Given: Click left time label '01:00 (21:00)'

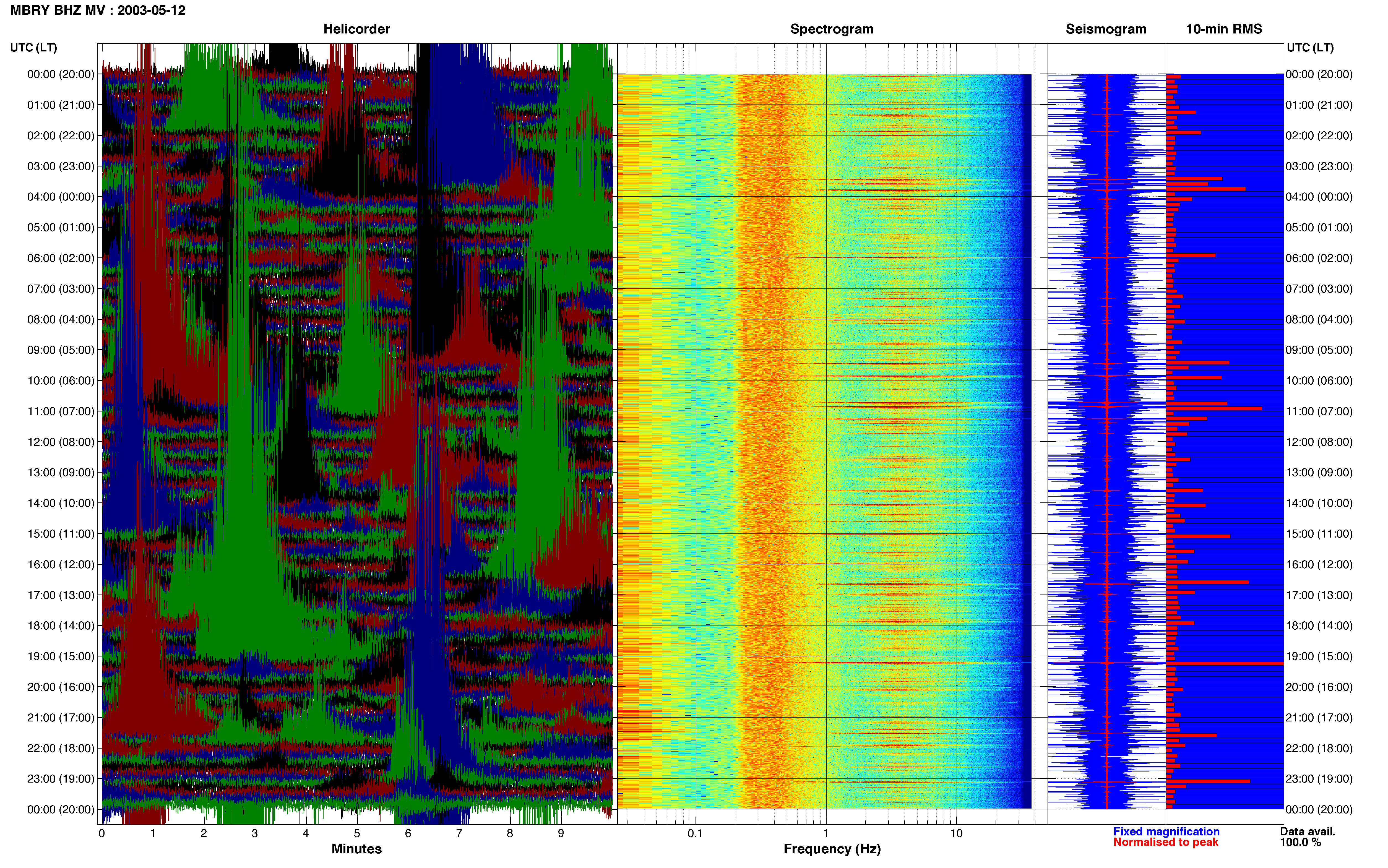Looking at the screenshot, I should 61,105.
